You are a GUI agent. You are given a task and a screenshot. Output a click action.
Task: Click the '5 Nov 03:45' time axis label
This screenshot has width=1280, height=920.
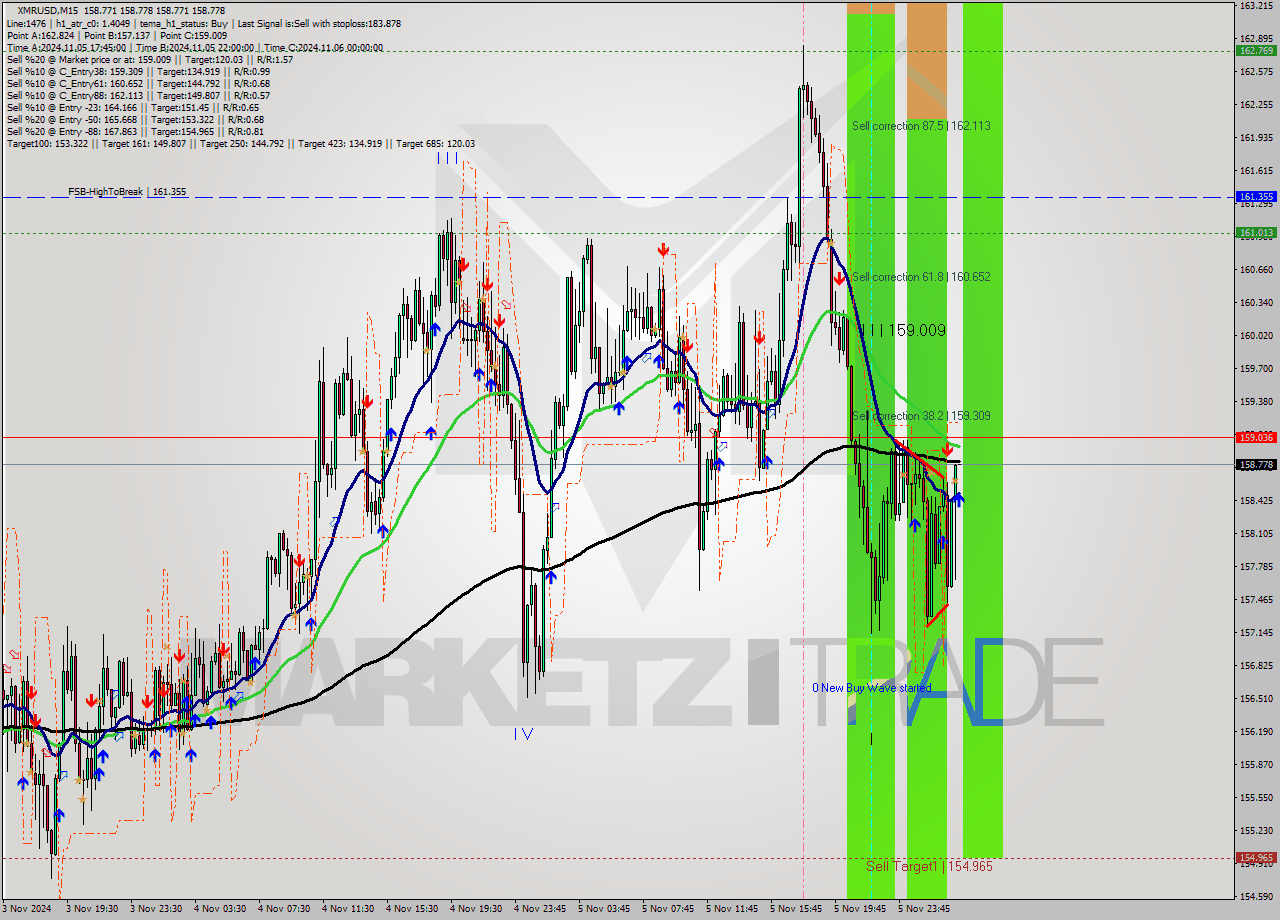pyautogui.click(x=604, y=909)
